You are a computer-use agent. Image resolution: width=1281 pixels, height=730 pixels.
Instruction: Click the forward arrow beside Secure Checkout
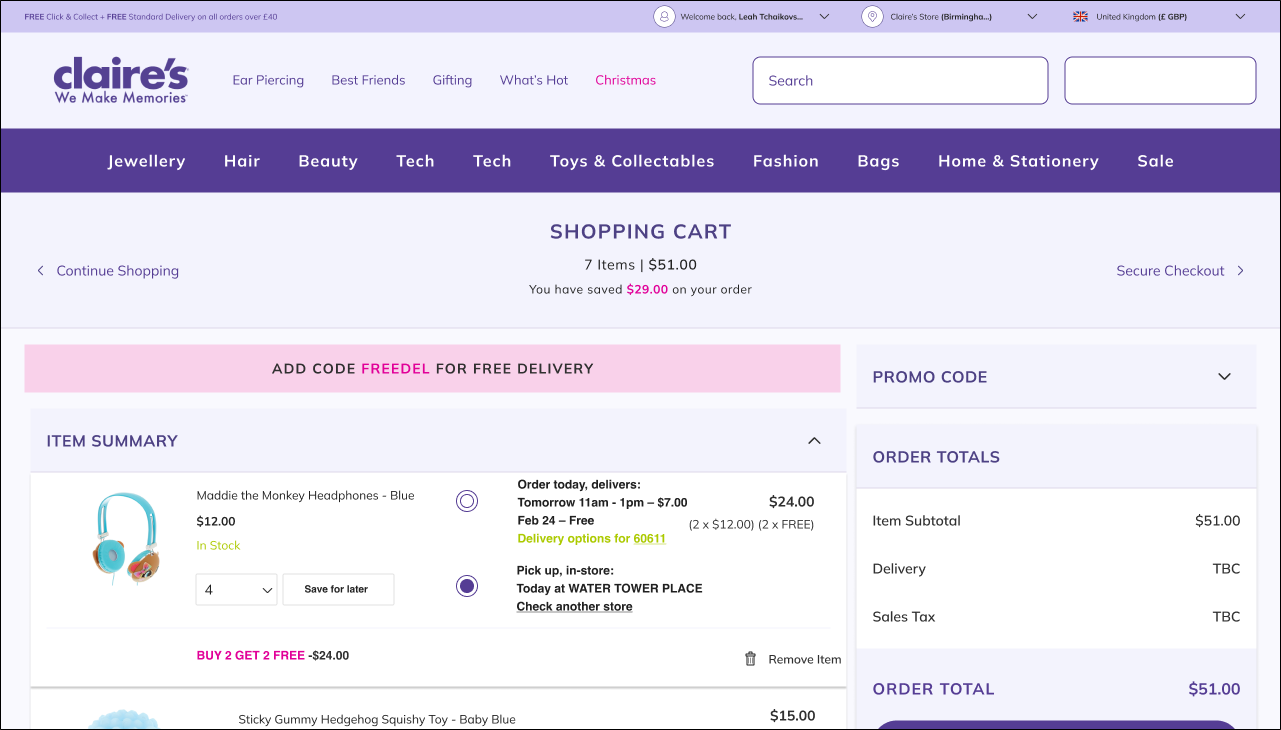1241,271
